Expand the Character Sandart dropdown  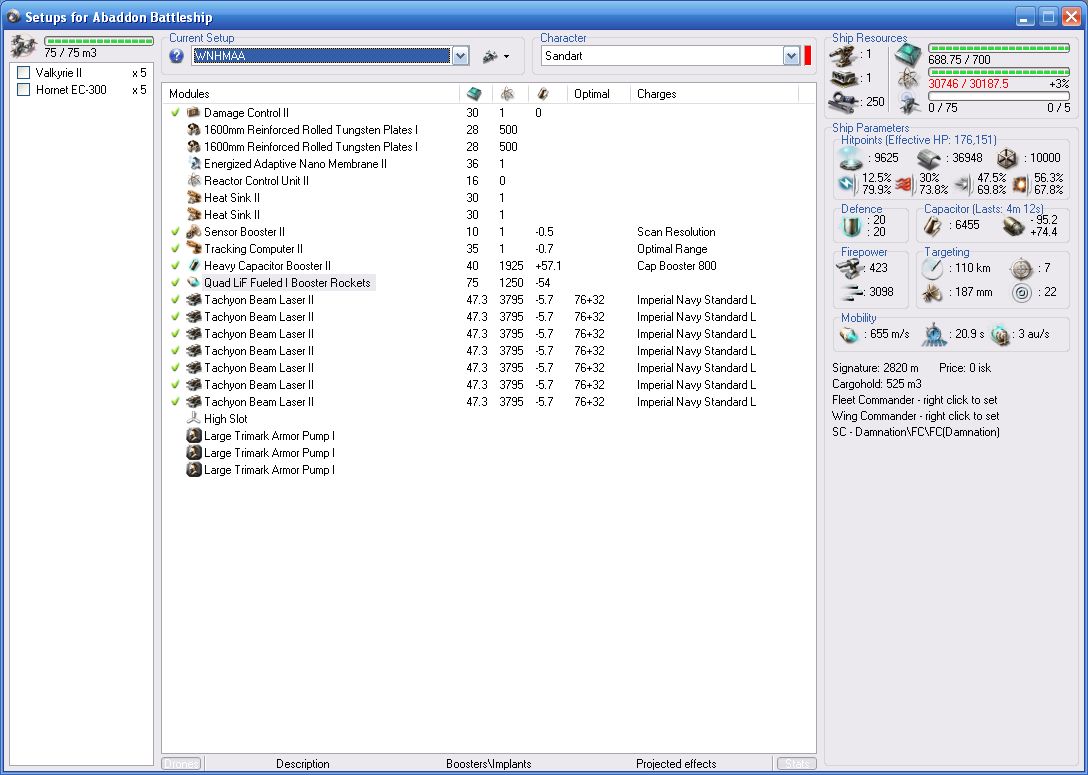click(x=791, y=56)
